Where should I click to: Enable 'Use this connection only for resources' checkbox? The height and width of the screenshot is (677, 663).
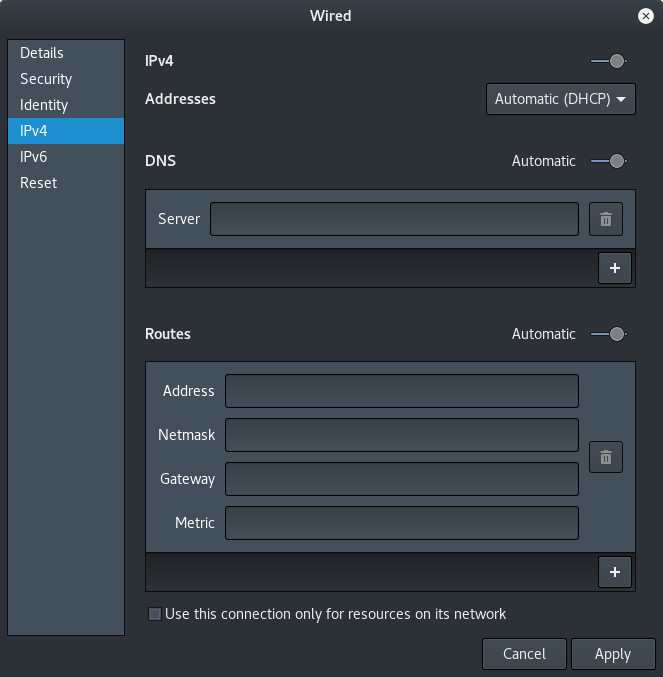coord(155,614)
